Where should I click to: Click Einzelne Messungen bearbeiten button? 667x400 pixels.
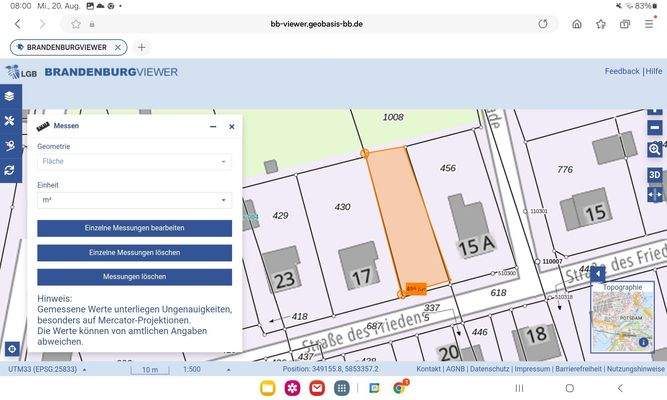134,229
